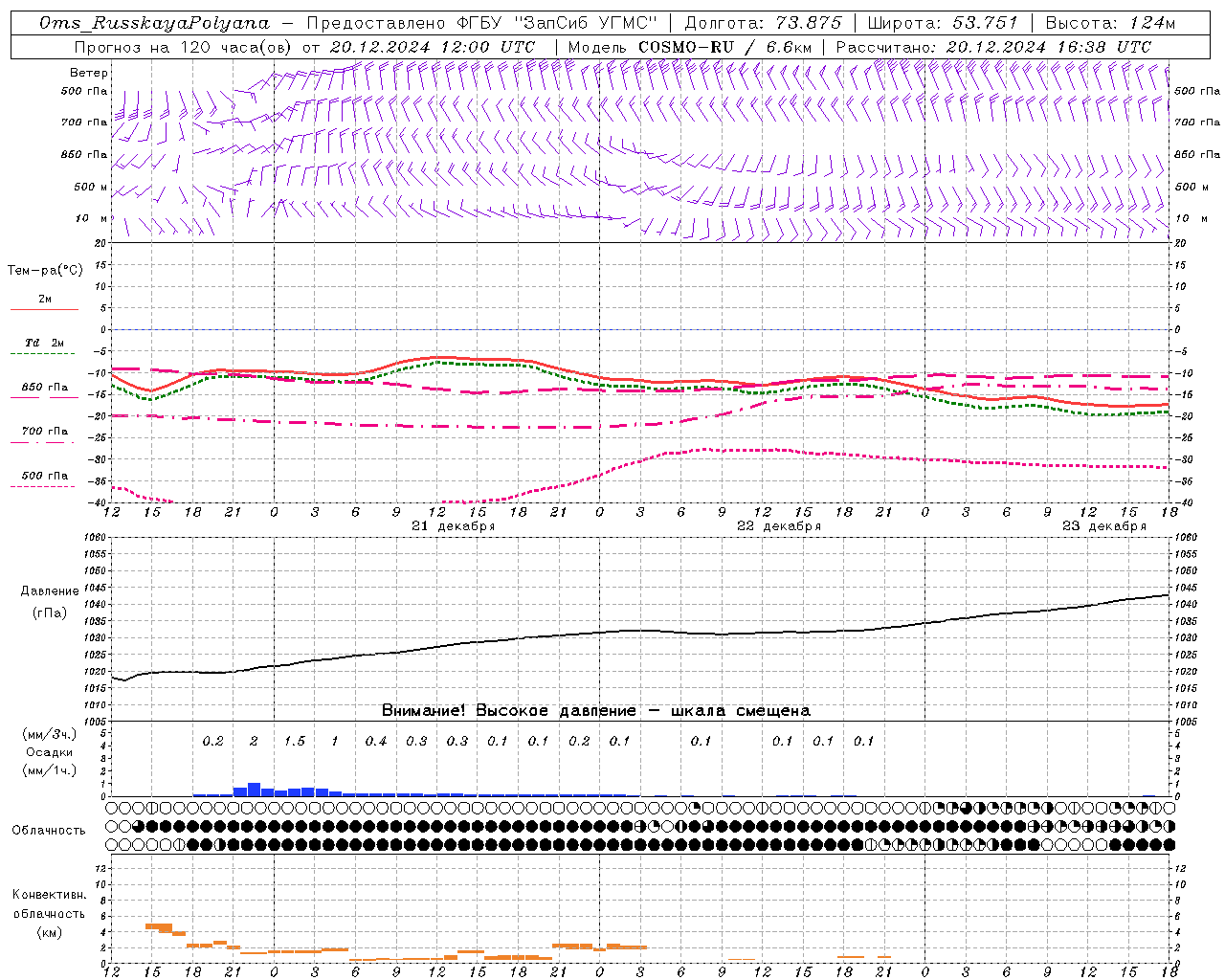Image resolution: width=1225 pixels, height=980 pixels.
Task: Click the warning Внимание! Высокое давление — шкала смещена
Action: (x=596, y=711)
